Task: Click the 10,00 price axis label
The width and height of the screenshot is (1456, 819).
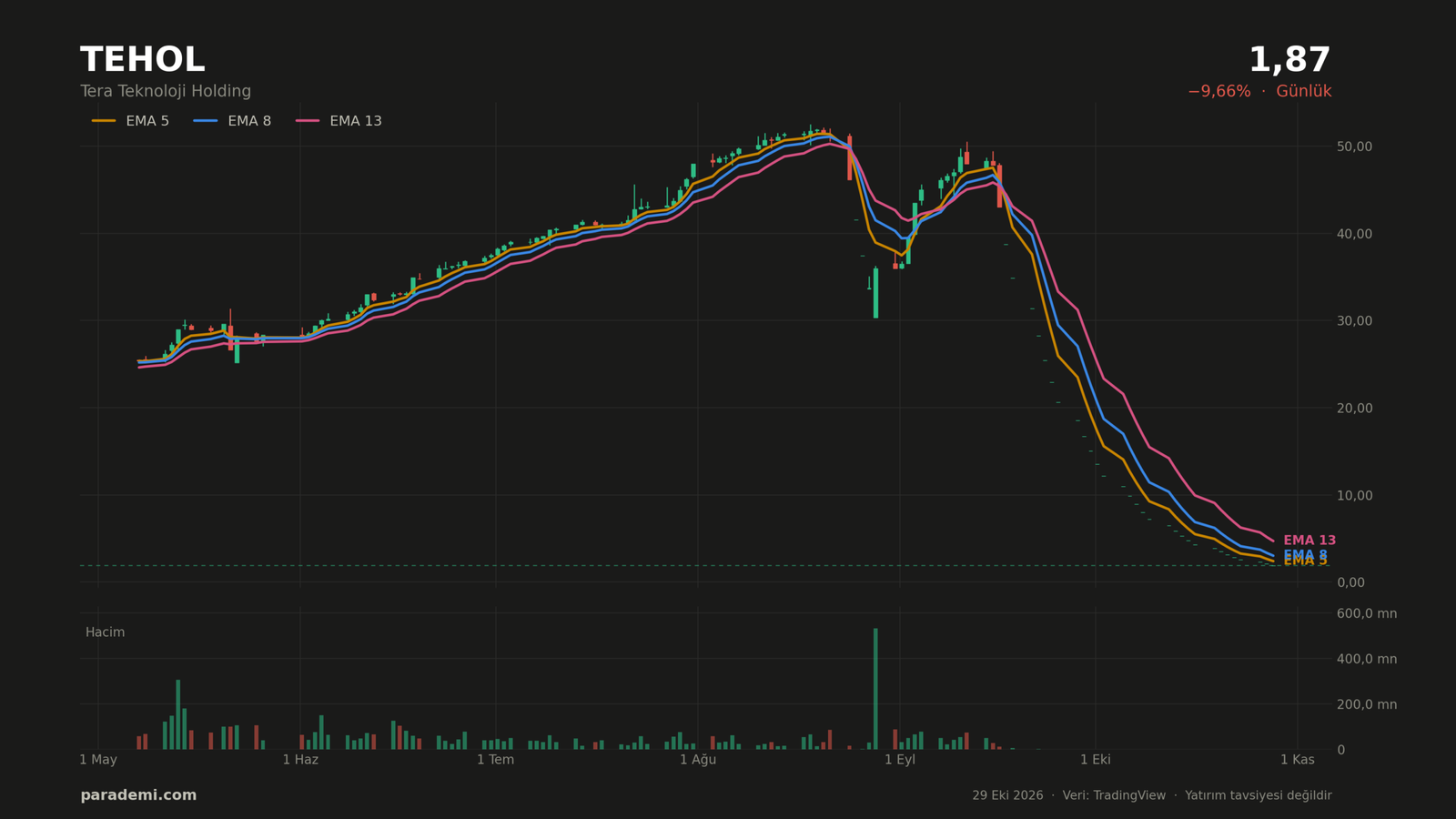Action: tap(1354, 496)
